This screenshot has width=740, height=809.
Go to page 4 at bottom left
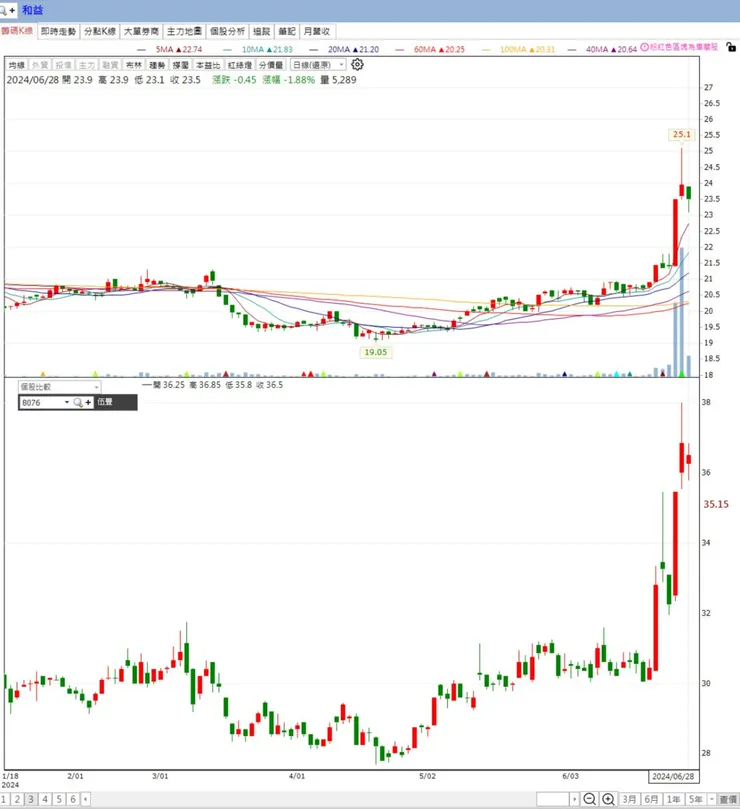pos(45,799)
